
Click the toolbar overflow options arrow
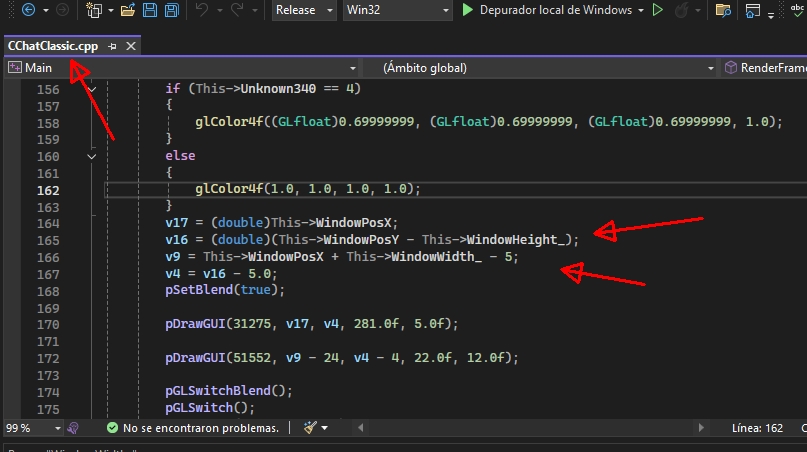pyautogui.click(x=771, y=15)
